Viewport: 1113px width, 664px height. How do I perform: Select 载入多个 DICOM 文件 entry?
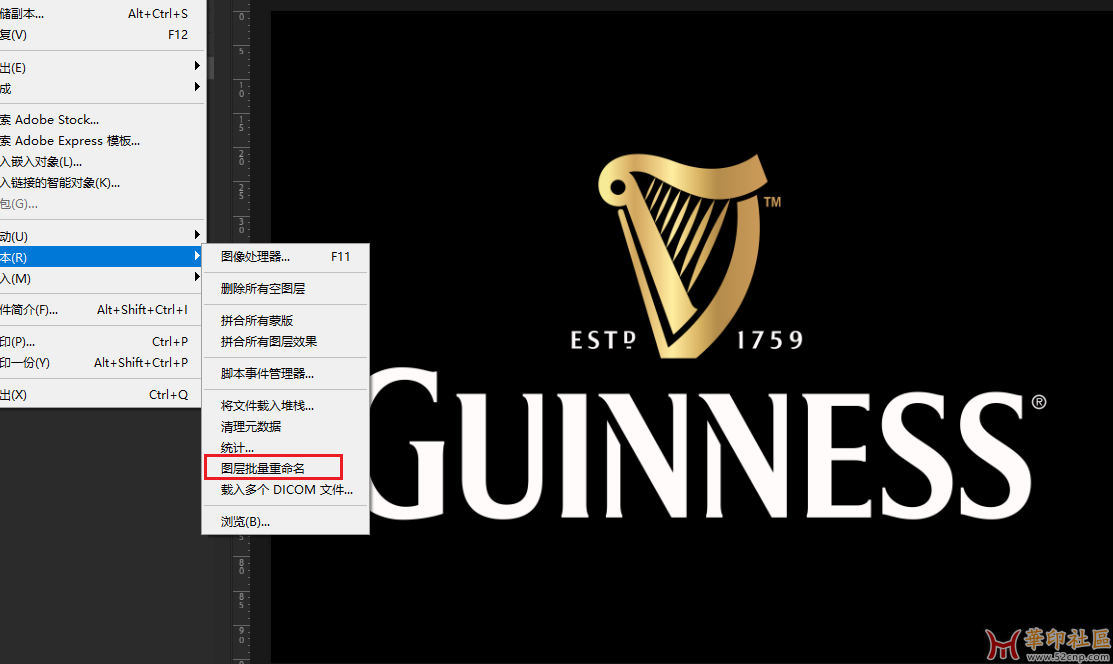pyautogui.click(x=285, y=489)
